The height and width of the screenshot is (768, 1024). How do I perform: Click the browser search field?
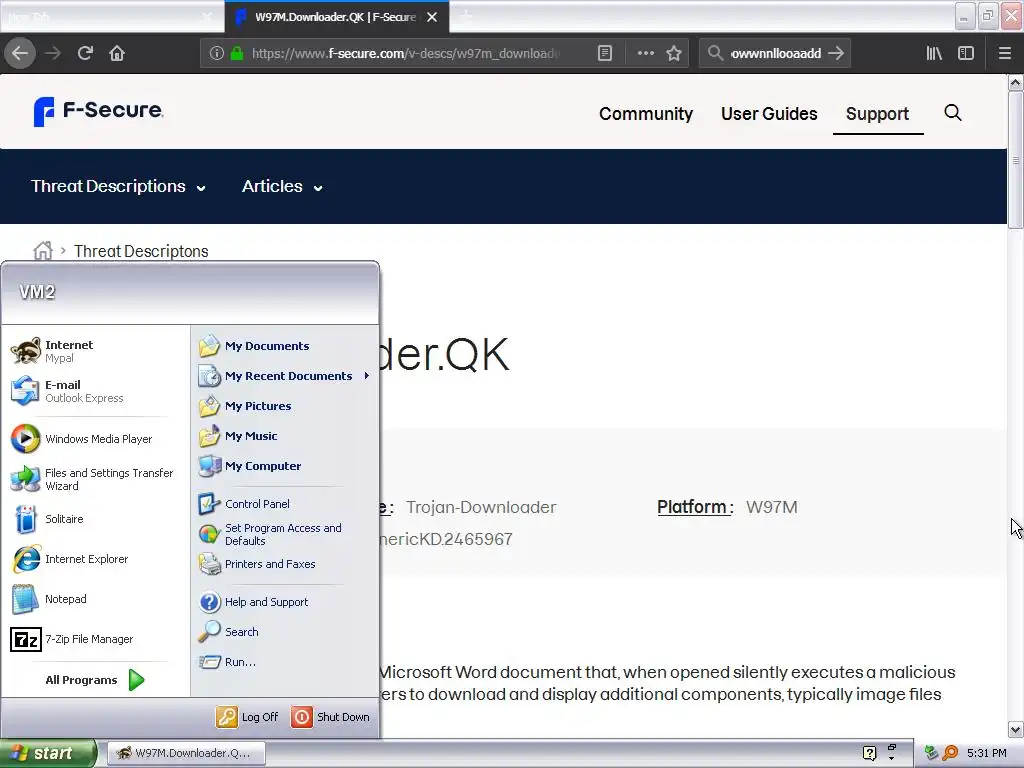pyautogui.click(x=775, y=53)
